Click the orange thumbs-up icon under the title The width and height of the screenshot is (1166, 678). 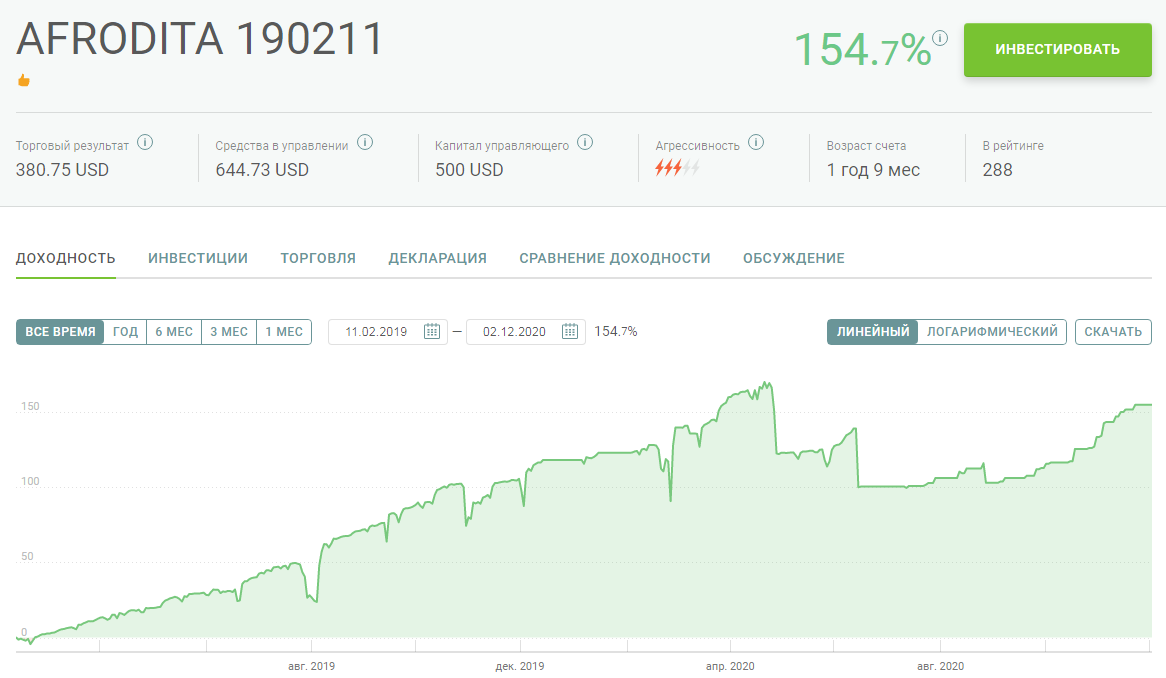24,80
